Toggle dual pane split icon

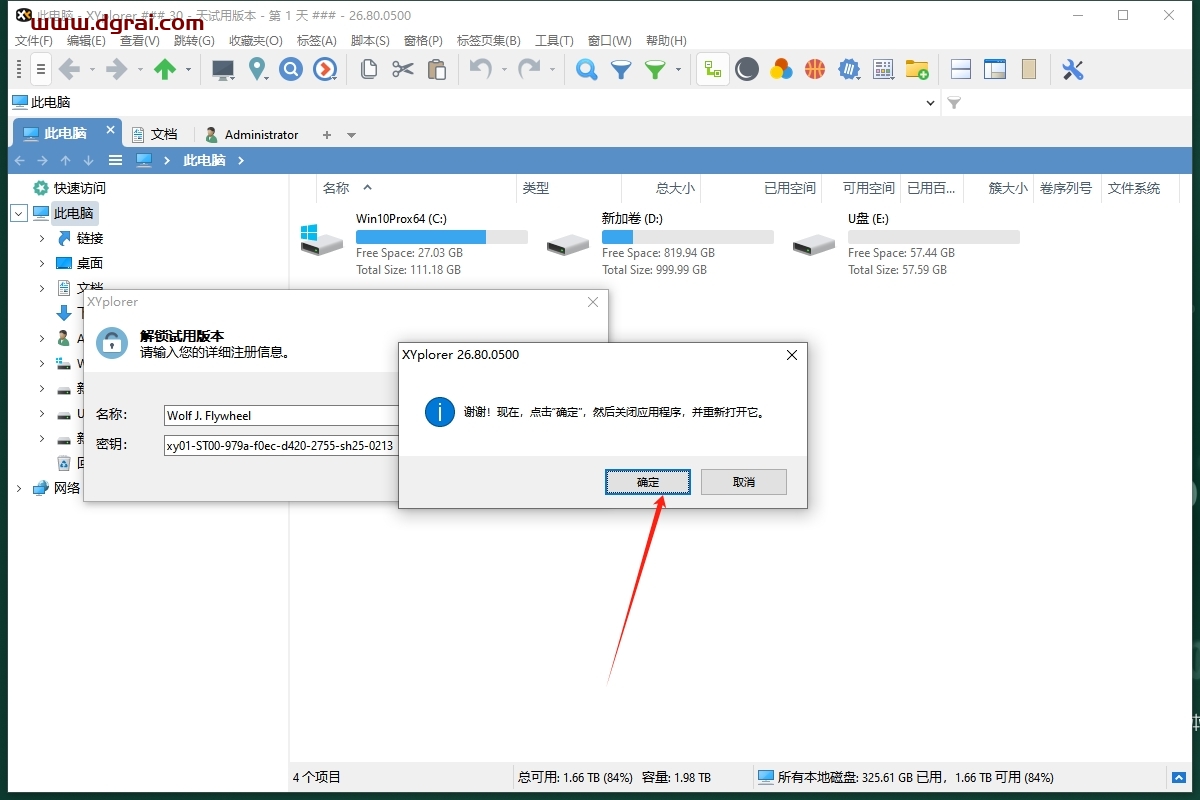961,69
